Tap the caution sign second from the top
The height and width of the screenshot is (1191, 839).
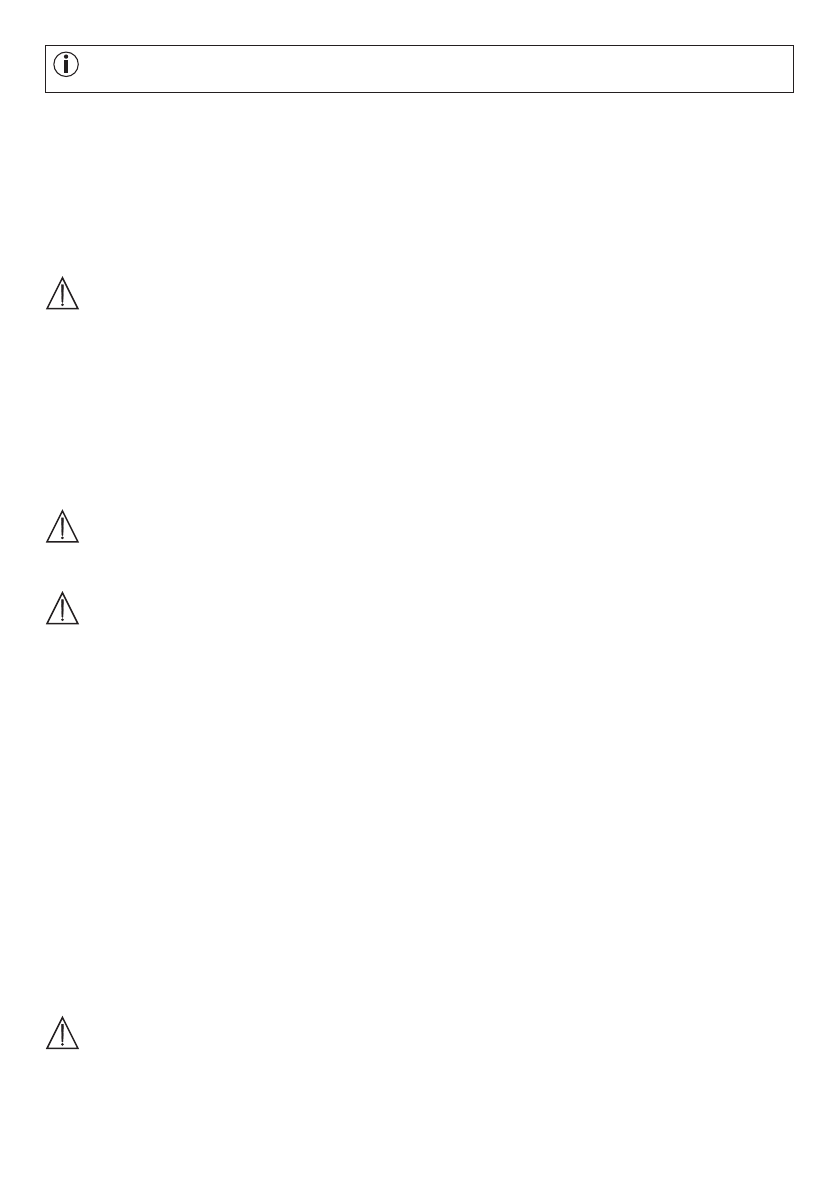coord(62,526)
